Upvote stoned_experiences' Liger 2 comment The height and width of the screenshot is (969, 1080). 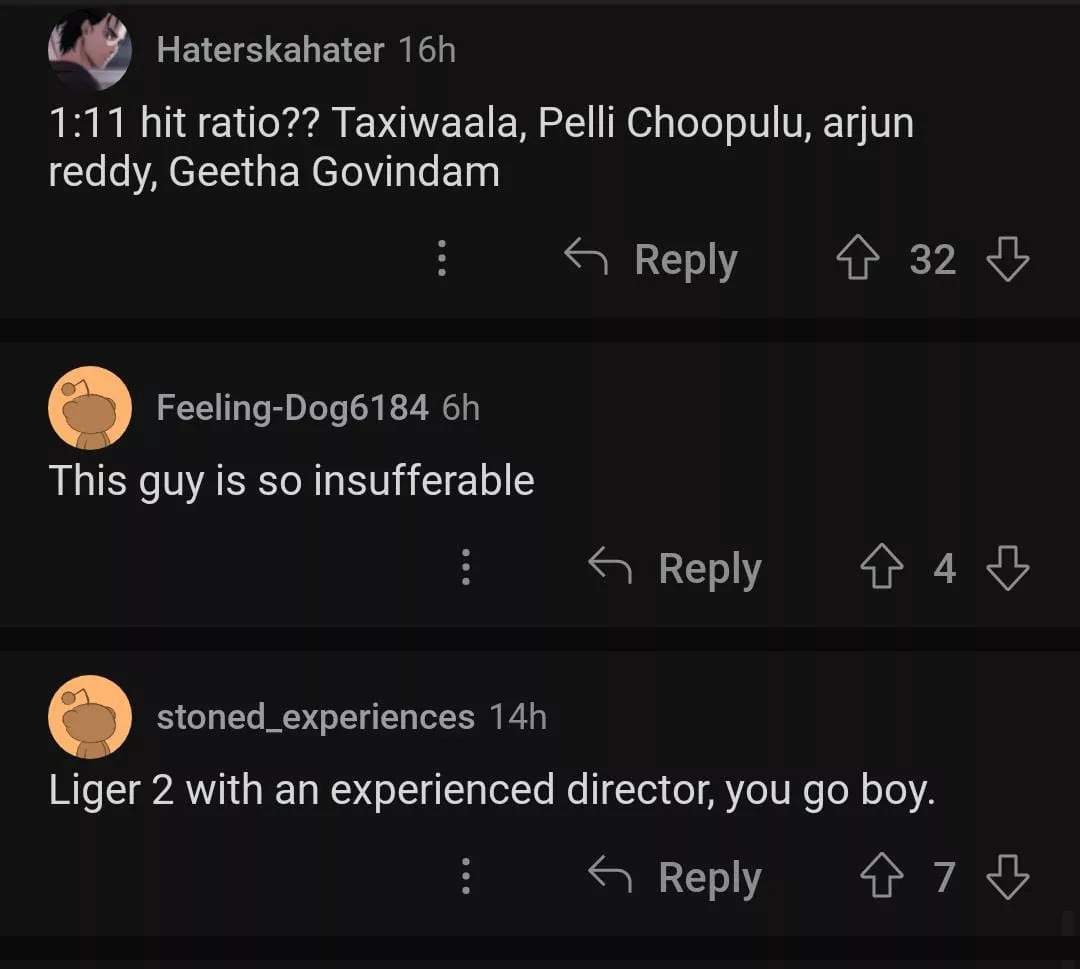click(879, 878)
